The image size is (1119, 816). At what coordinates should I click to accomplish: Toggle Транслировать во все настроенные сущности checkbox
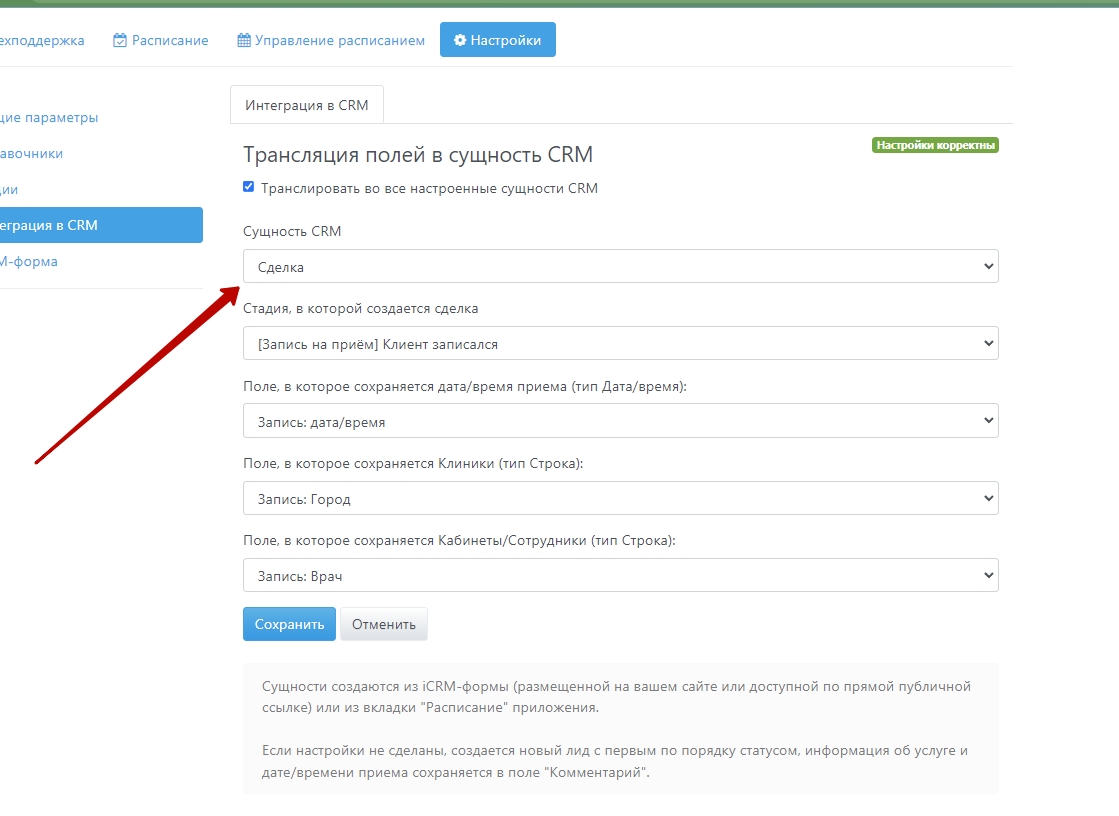click(x=249, y=187)
